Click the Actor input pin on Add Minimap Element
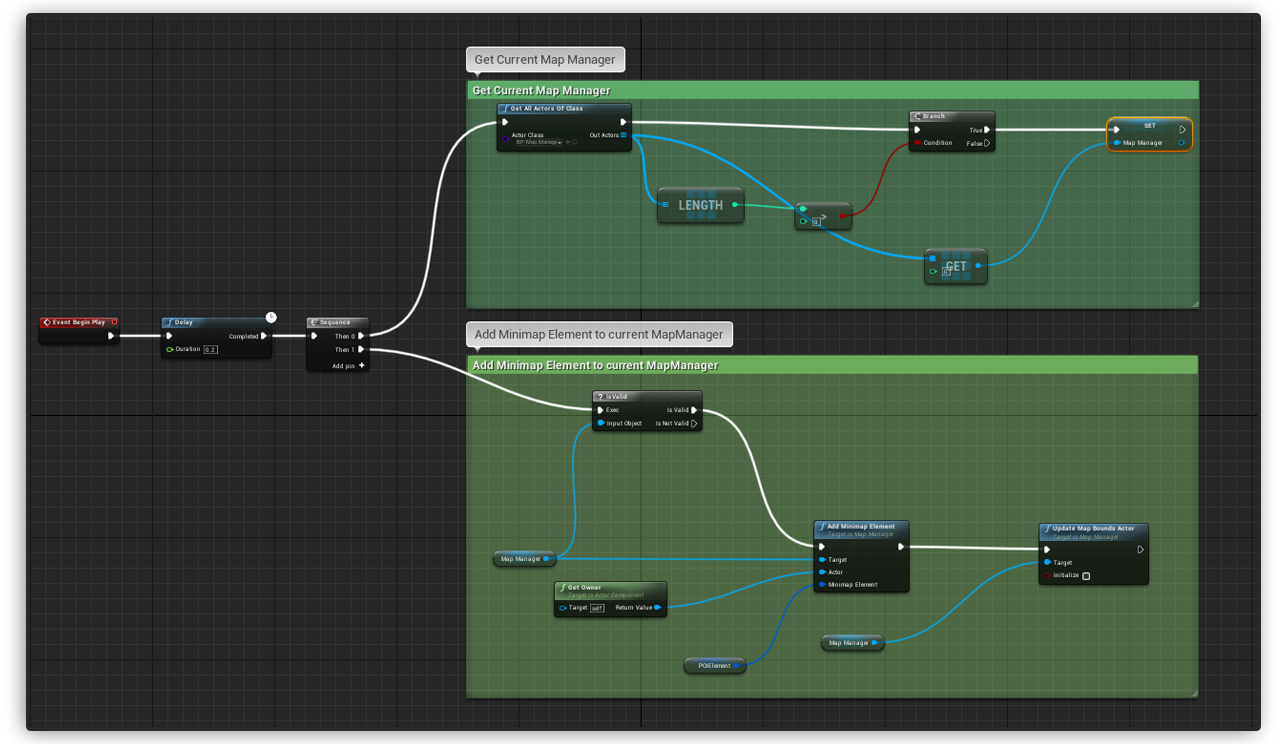Screen dimensions: 1286x744 click(x=822, y=572)
